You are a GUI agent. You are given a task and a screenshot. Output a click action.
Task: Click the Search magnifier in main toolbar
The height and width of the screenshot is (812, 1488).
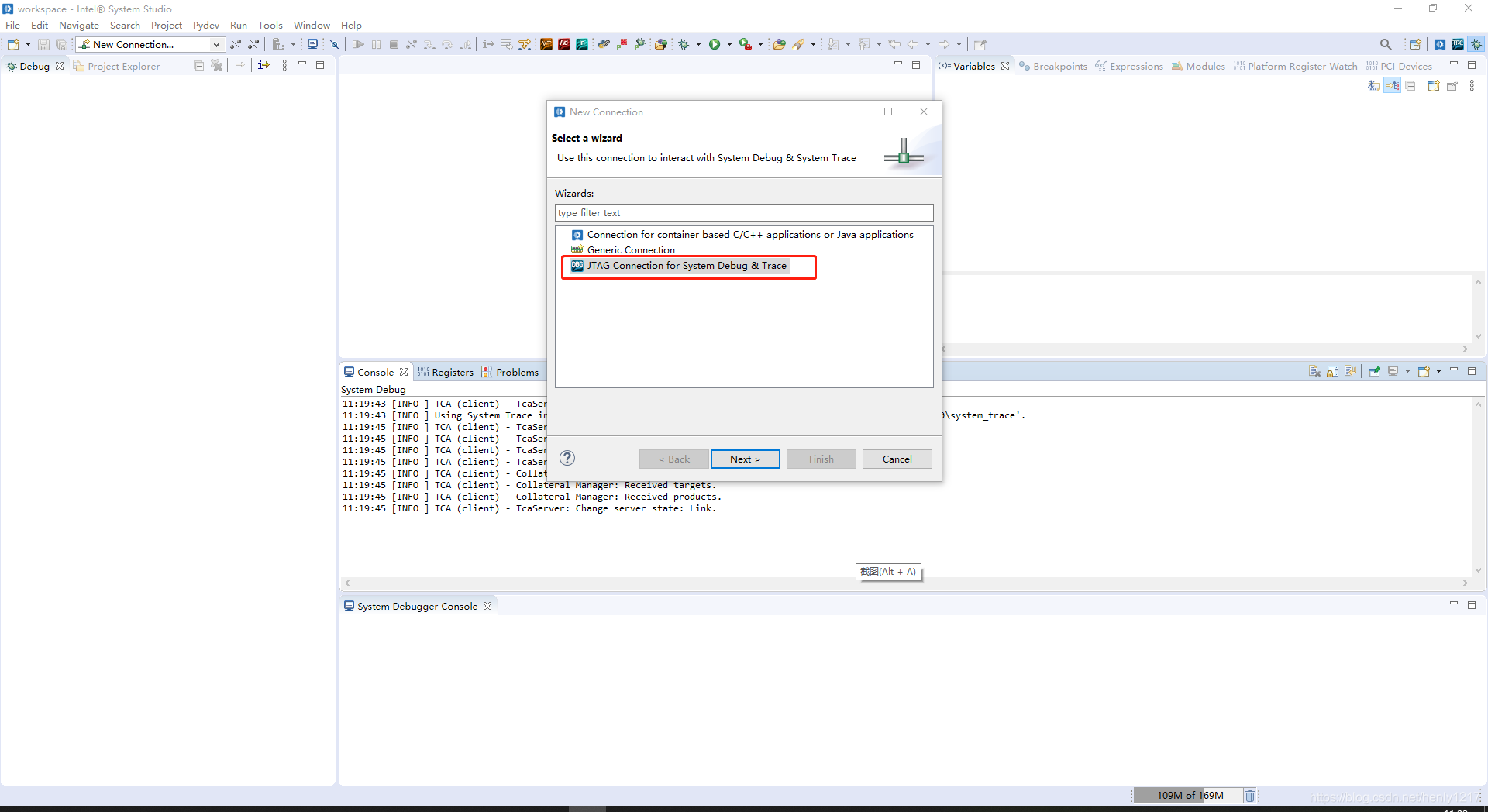tap(1386, 44)
